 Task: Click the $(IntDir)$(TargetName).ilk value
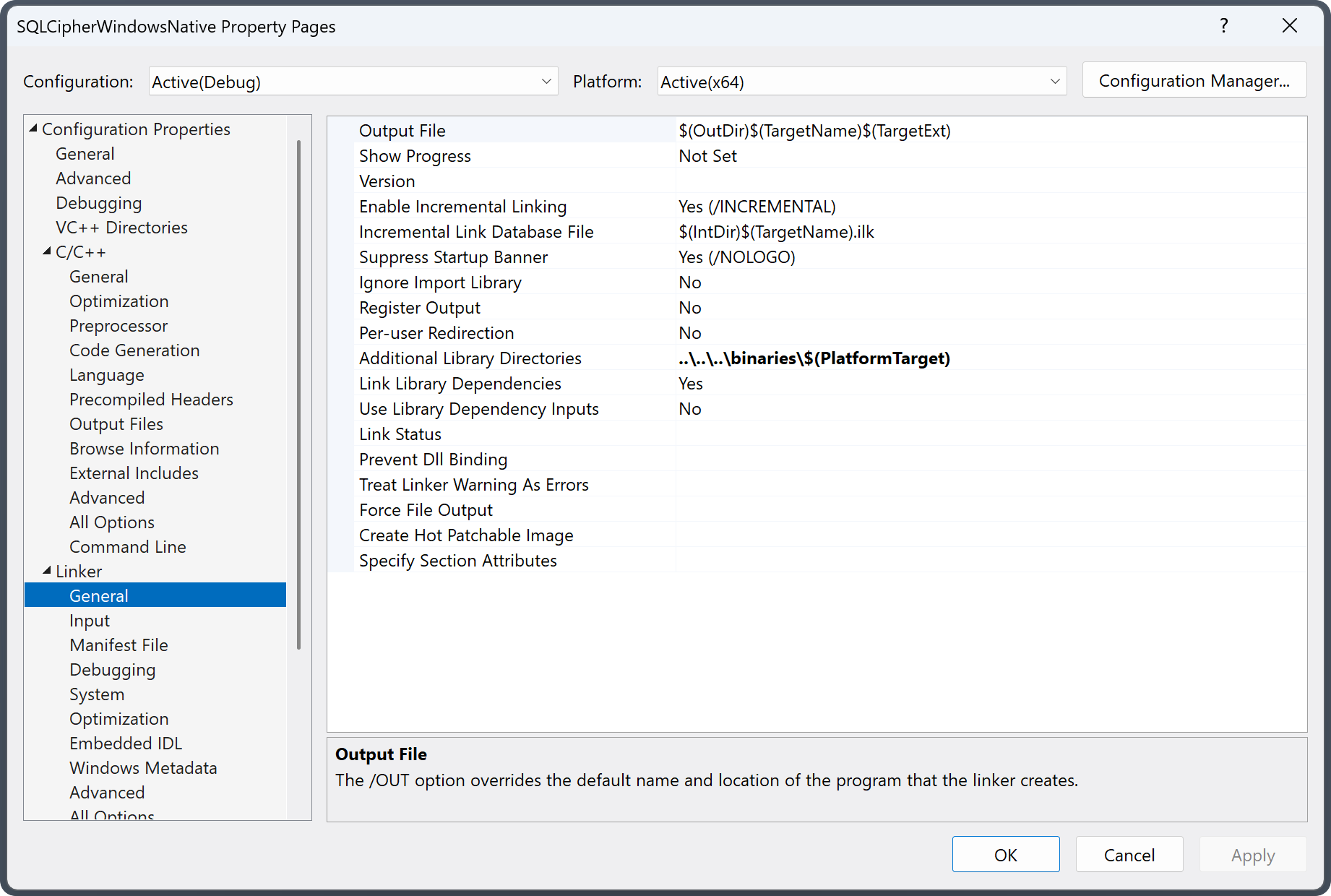tap(776, 232)
